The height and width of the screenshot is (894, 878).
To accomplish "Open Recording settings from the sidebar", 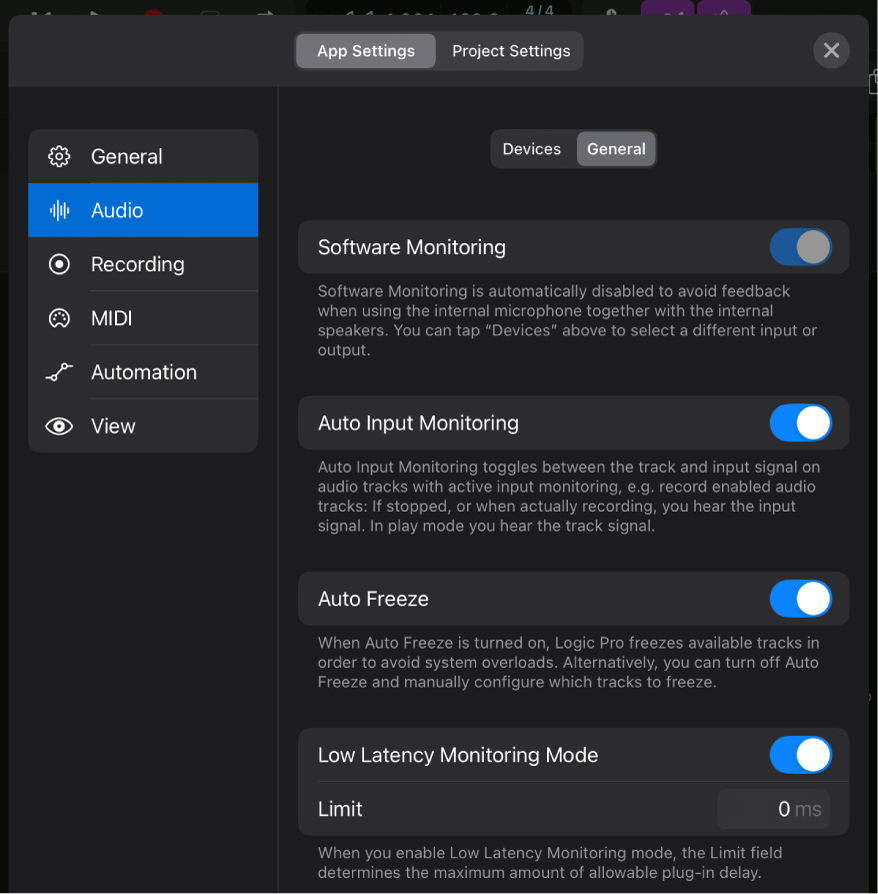I will (59, 264).
